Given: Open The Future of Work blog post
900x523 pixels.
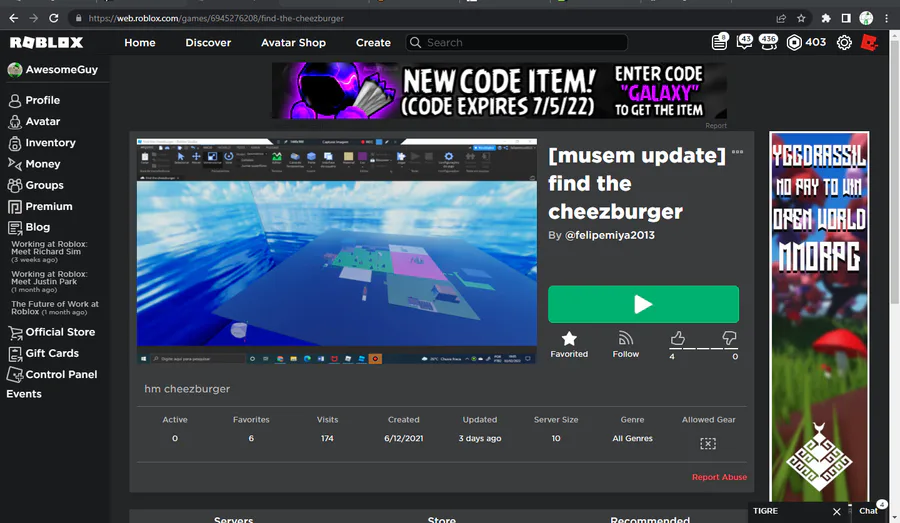Looking at the screenshot, I should click(55, 308).
